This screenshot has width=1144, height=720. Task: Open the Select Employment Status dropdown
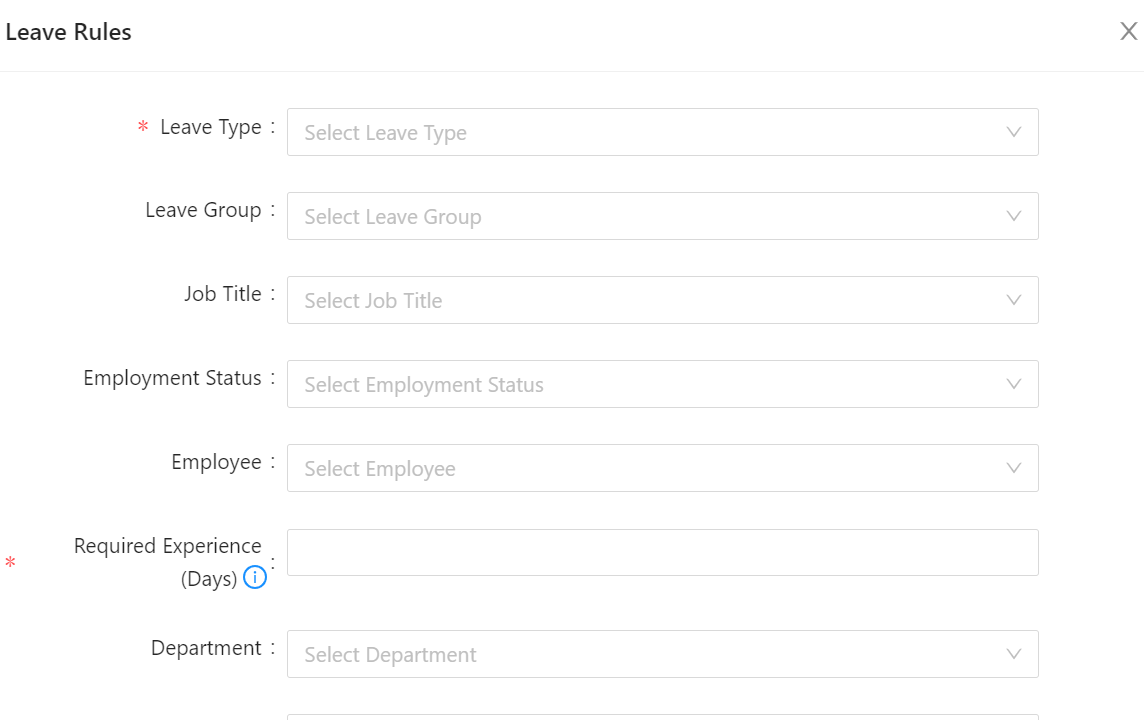[650, 384]
